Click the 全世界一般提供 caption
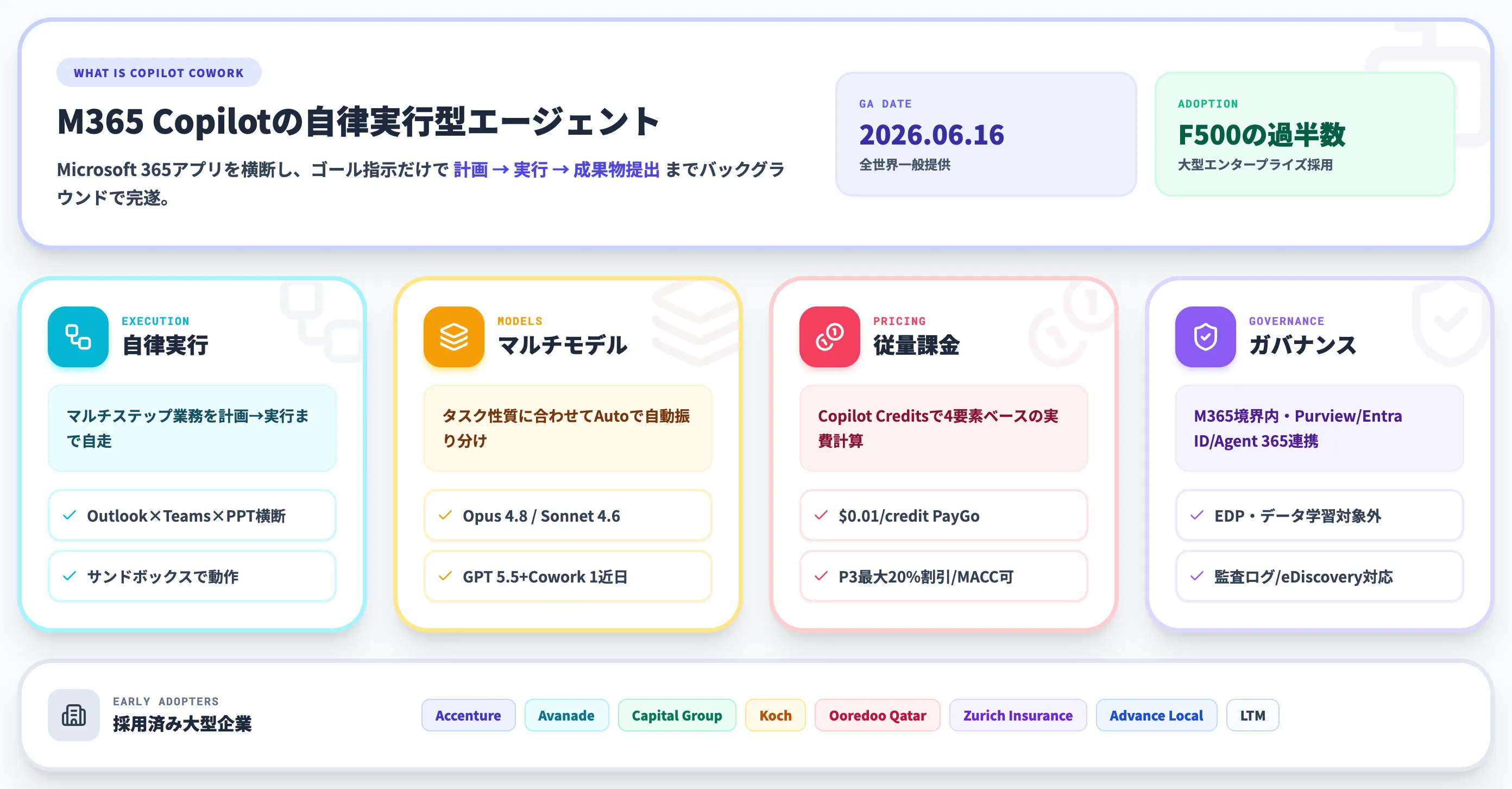Screen dimensions: 1512x789 tap(904, 165)
